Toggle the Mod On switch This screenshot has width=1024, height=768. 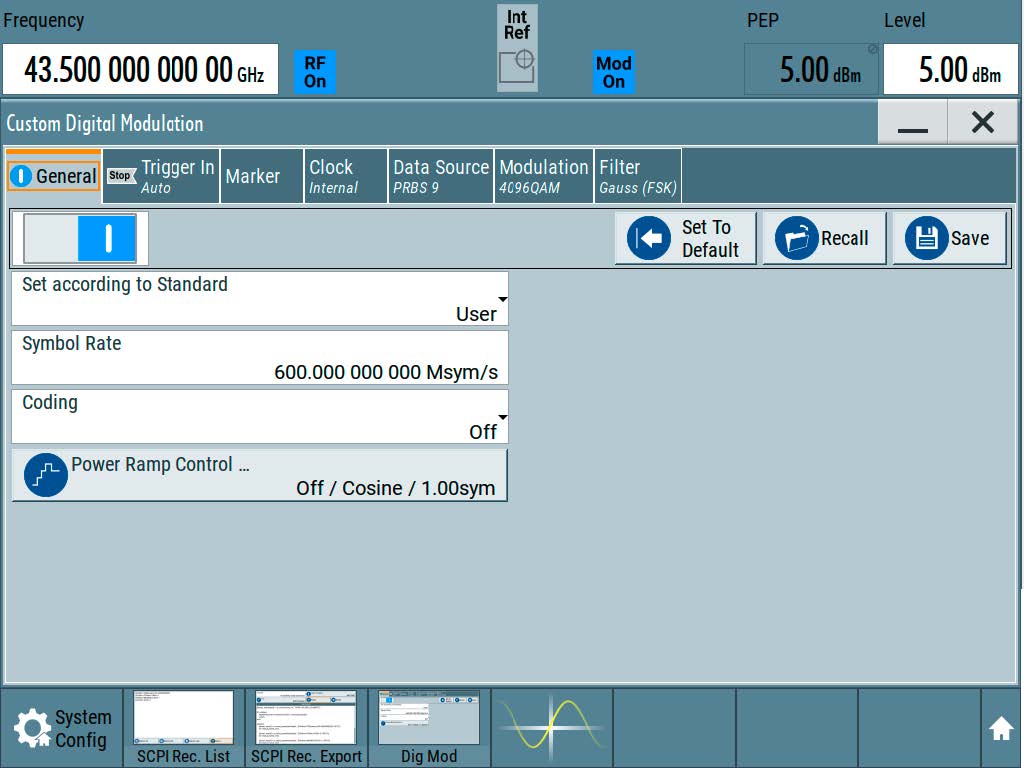[613, 72]
